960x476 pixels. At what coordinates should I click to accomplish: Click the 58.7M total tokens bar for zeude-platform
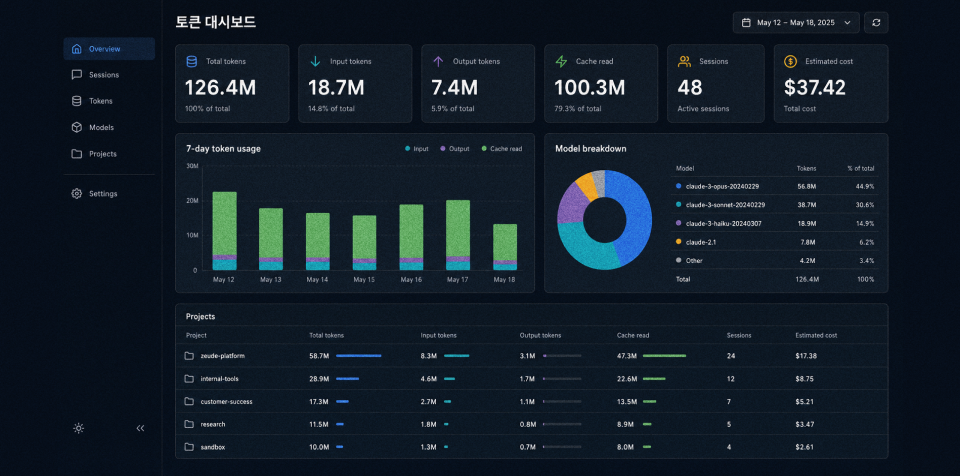358,356
